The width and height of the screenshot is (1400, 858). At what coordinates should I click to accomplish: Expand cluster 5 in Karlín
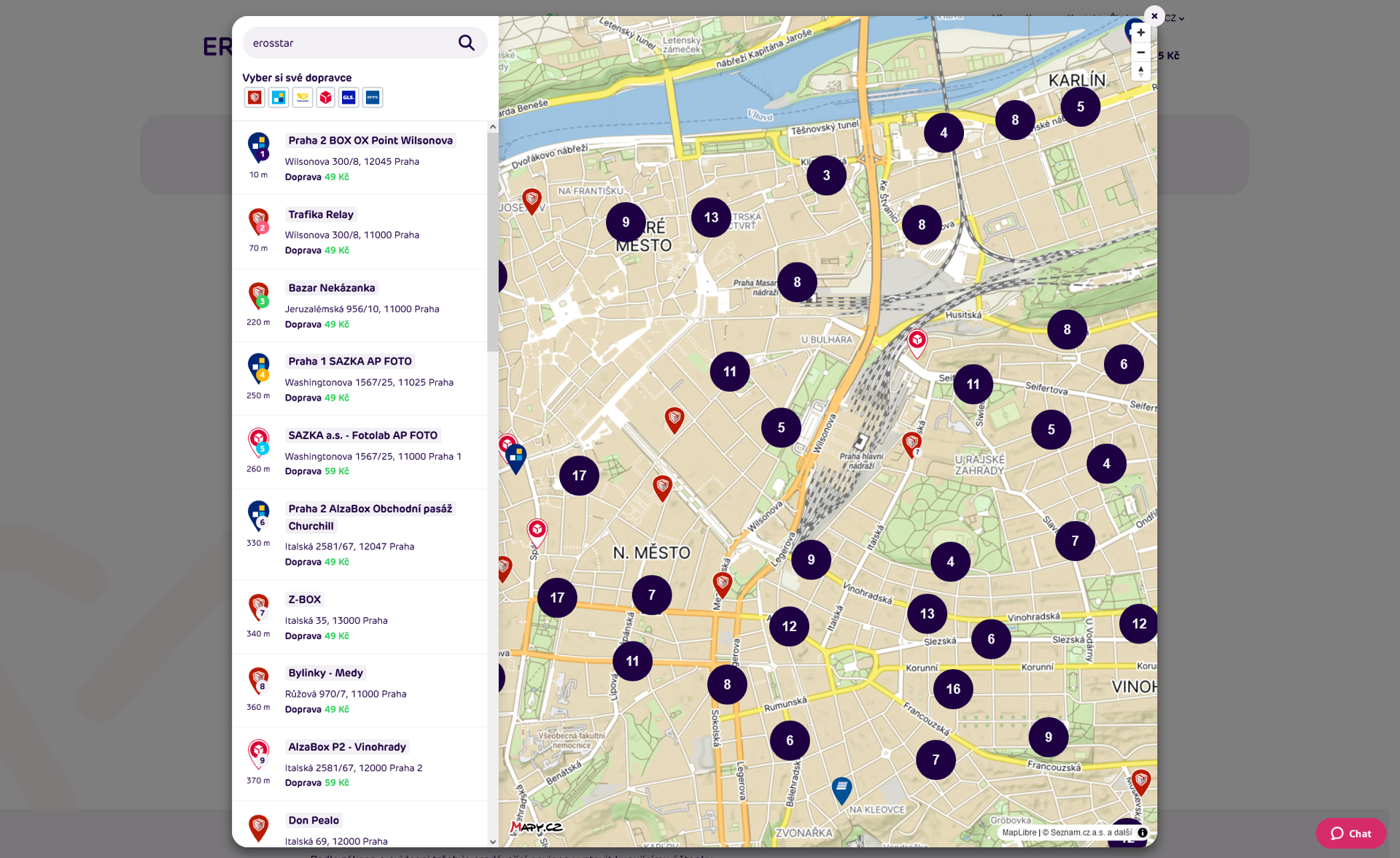[x=1080, y=107]
